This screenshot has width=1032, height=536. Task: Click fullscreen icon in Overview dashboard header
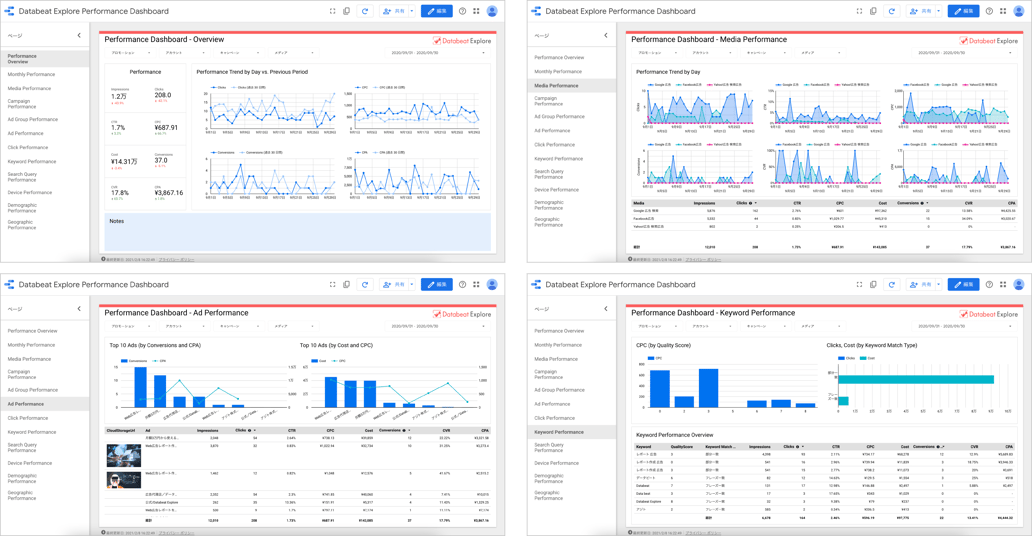333,11
